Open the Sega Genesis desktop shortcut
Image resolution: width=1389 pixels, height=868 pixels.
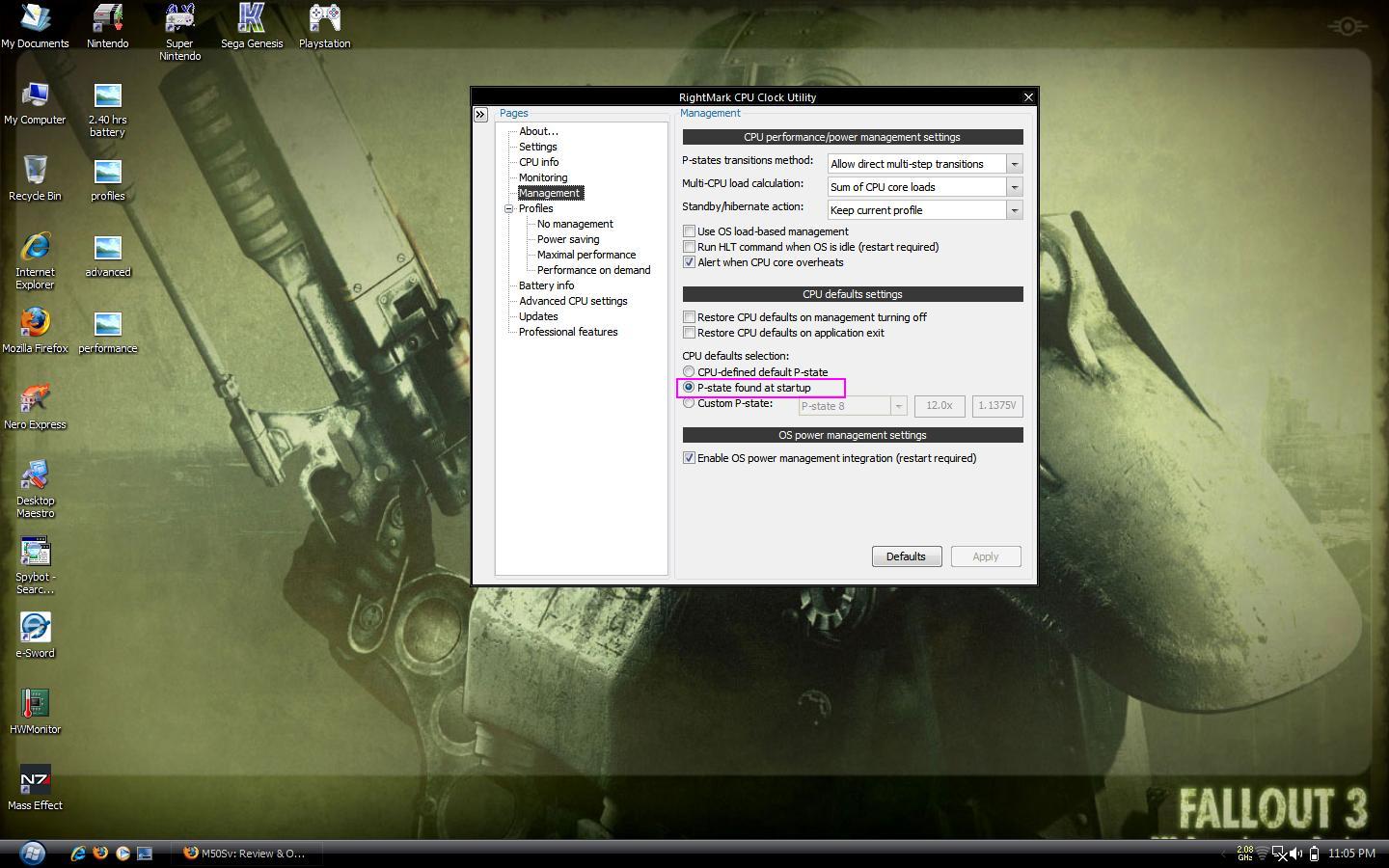click(x=252, y=26)
